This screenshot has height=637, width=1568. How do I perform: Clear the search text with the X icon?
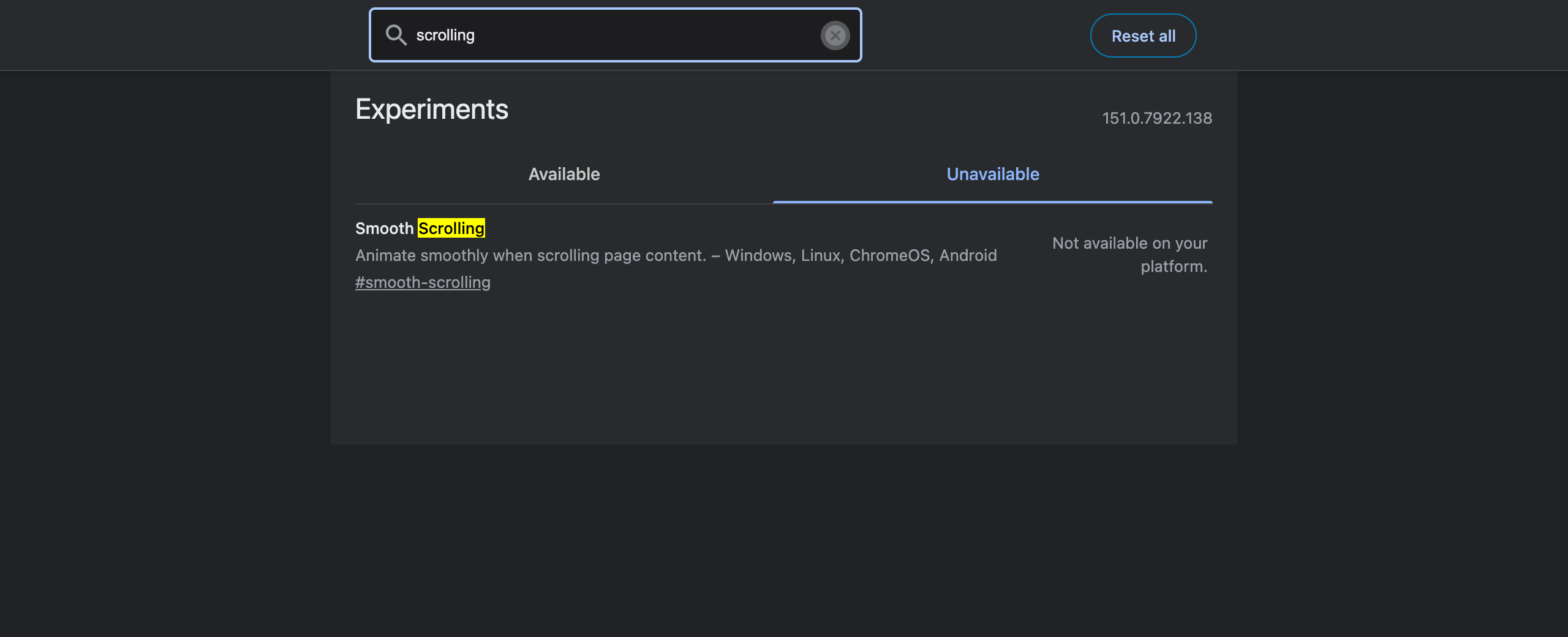[x=835, y=36]
